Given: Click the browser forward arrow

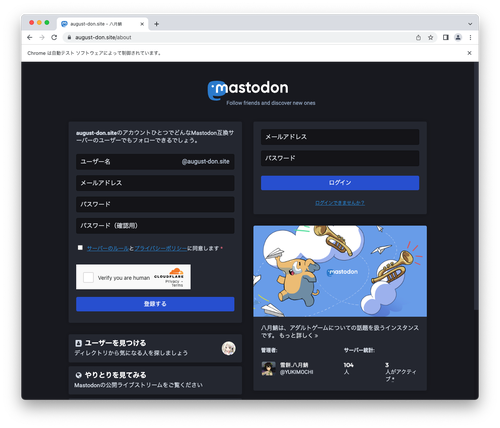Looking at the screenshot, I should [42, 37].
